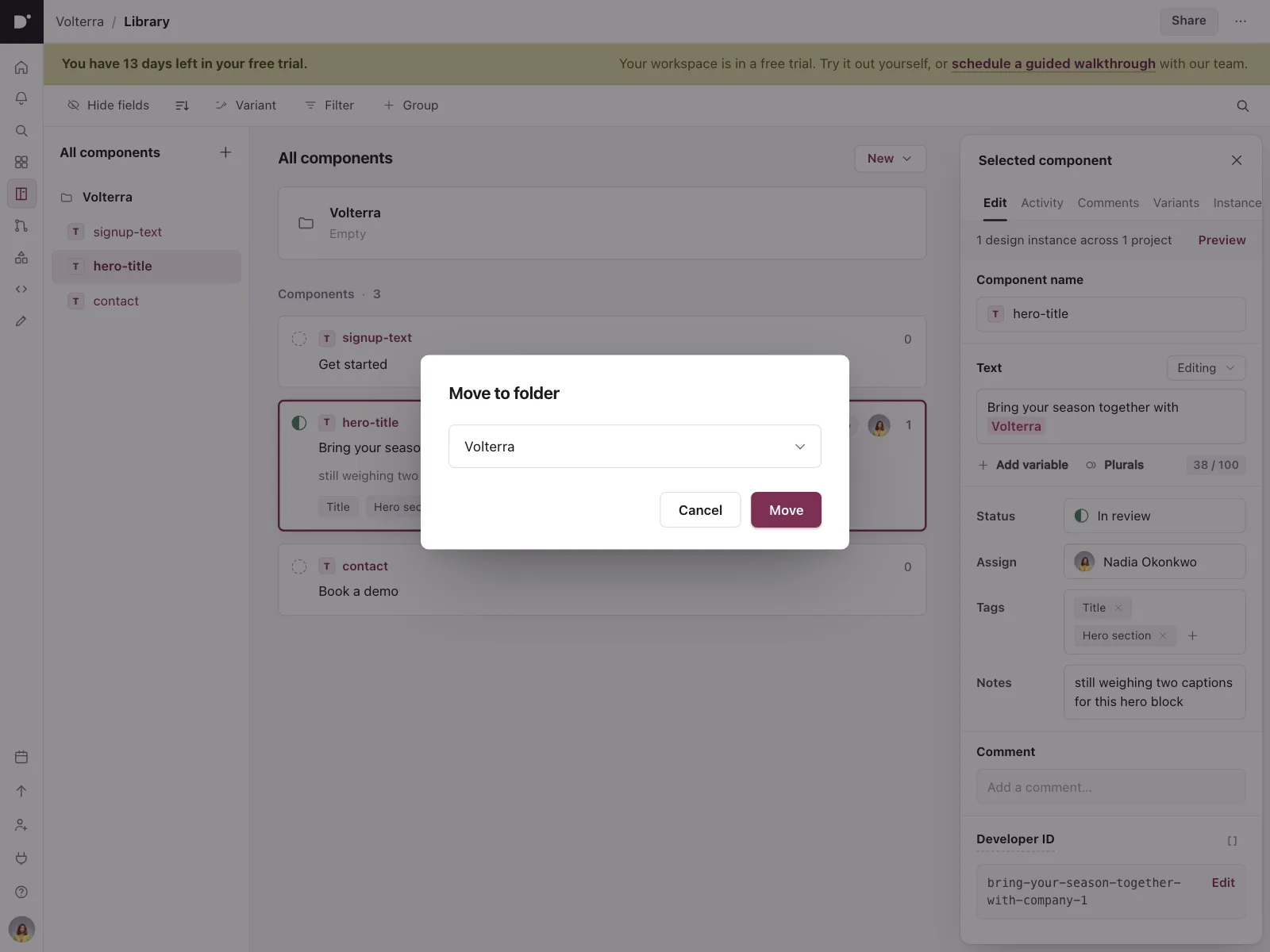Open the developer code icon
1270x952 pixels.
21,290
